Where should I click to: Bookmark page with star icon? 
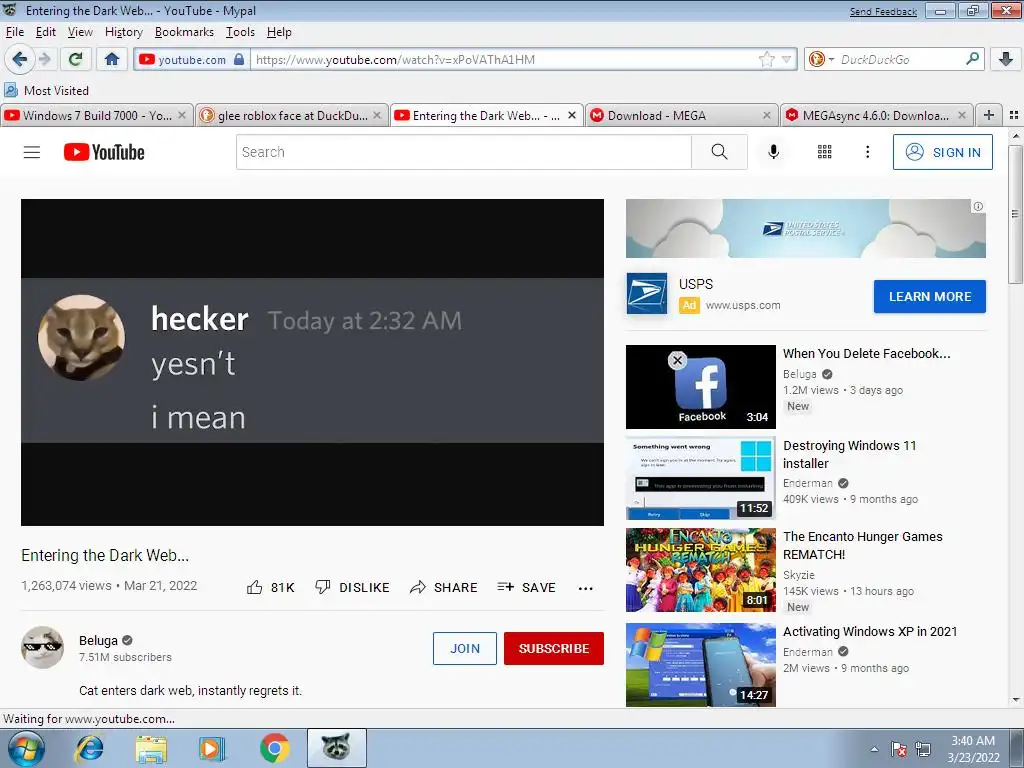(767, 60)
